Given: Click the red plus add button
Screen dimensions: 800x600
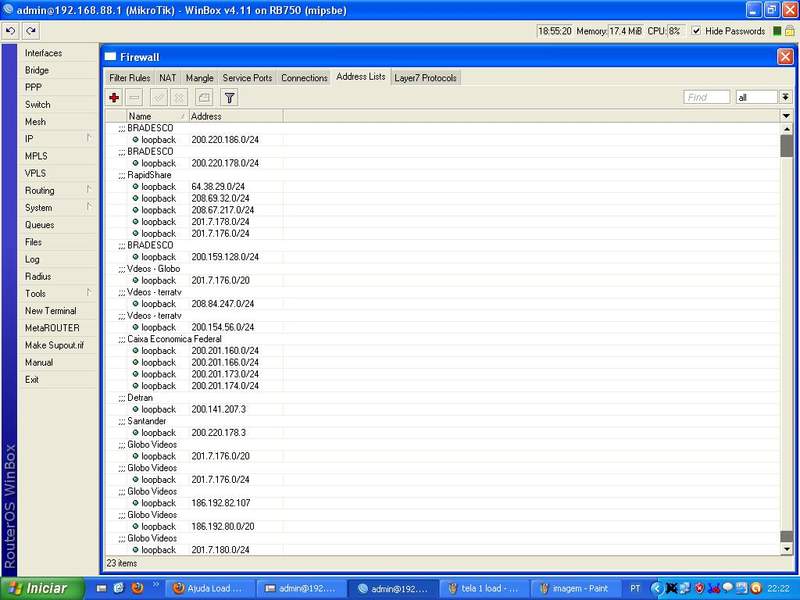Looking at the screenshot, I should point(114,97).
